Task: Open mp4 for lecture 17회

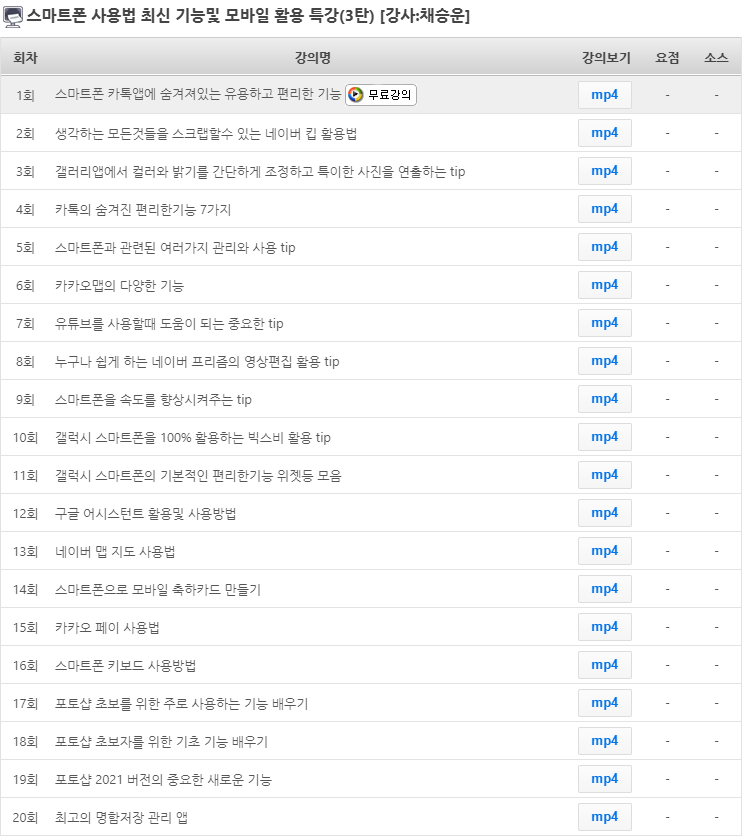Action: tap(605, 702)
